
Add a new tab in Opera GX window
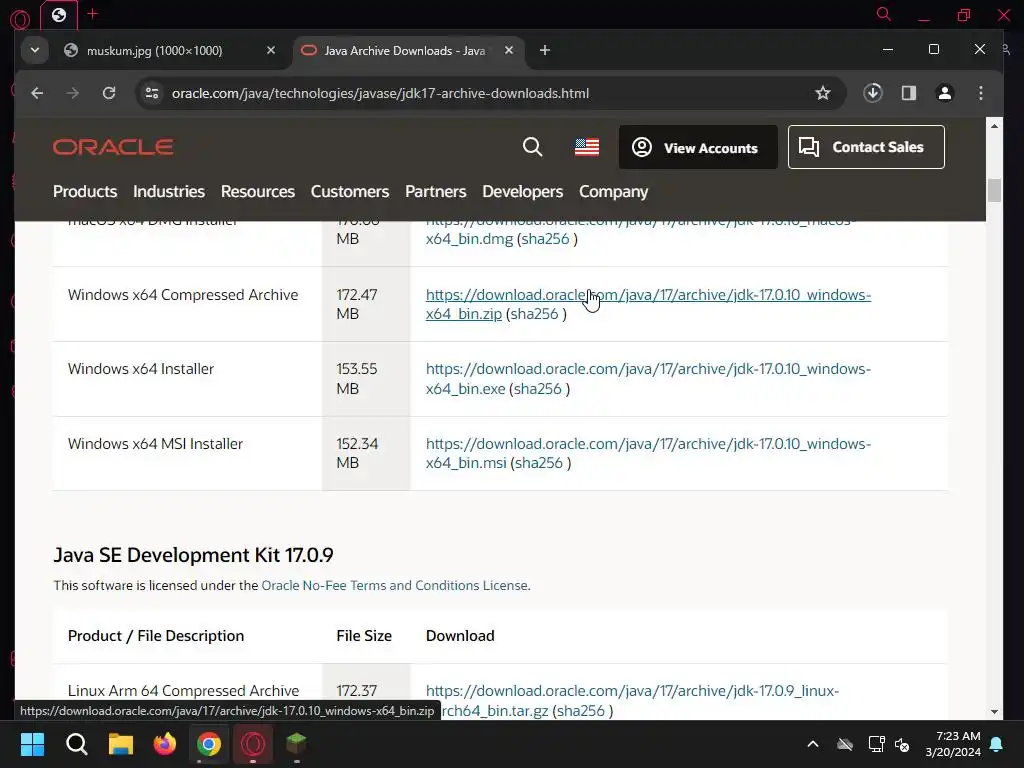click(92, 14)
